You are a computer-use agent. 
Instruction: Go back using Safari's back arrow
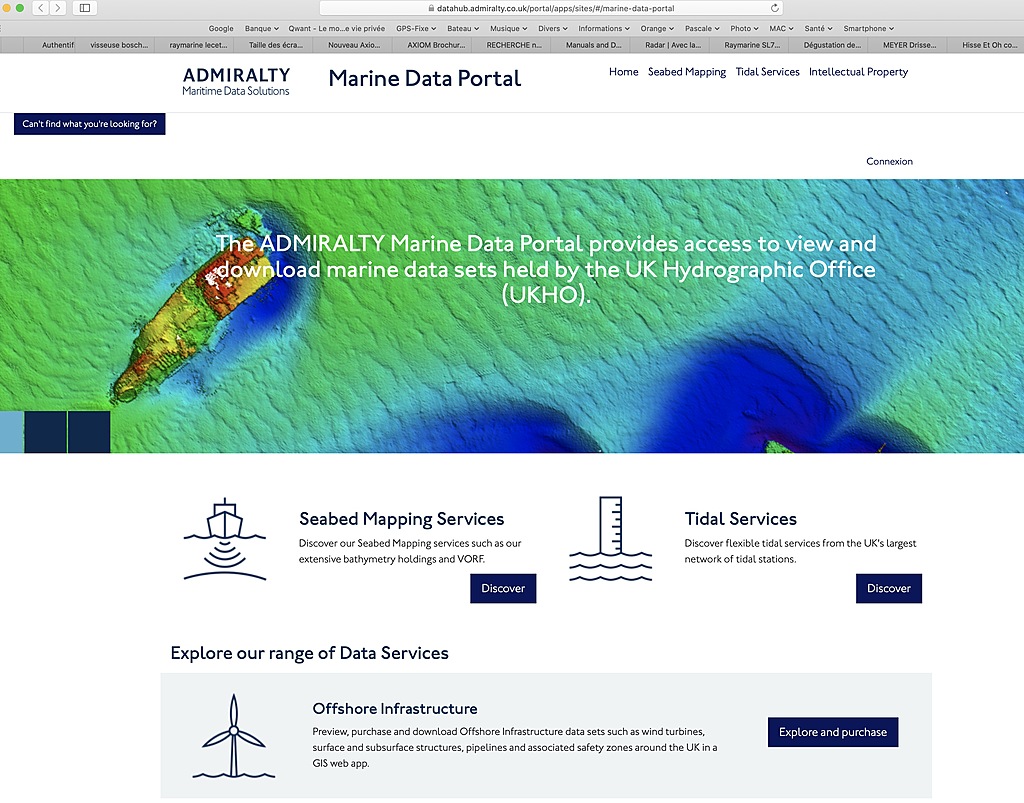point(40,8)
